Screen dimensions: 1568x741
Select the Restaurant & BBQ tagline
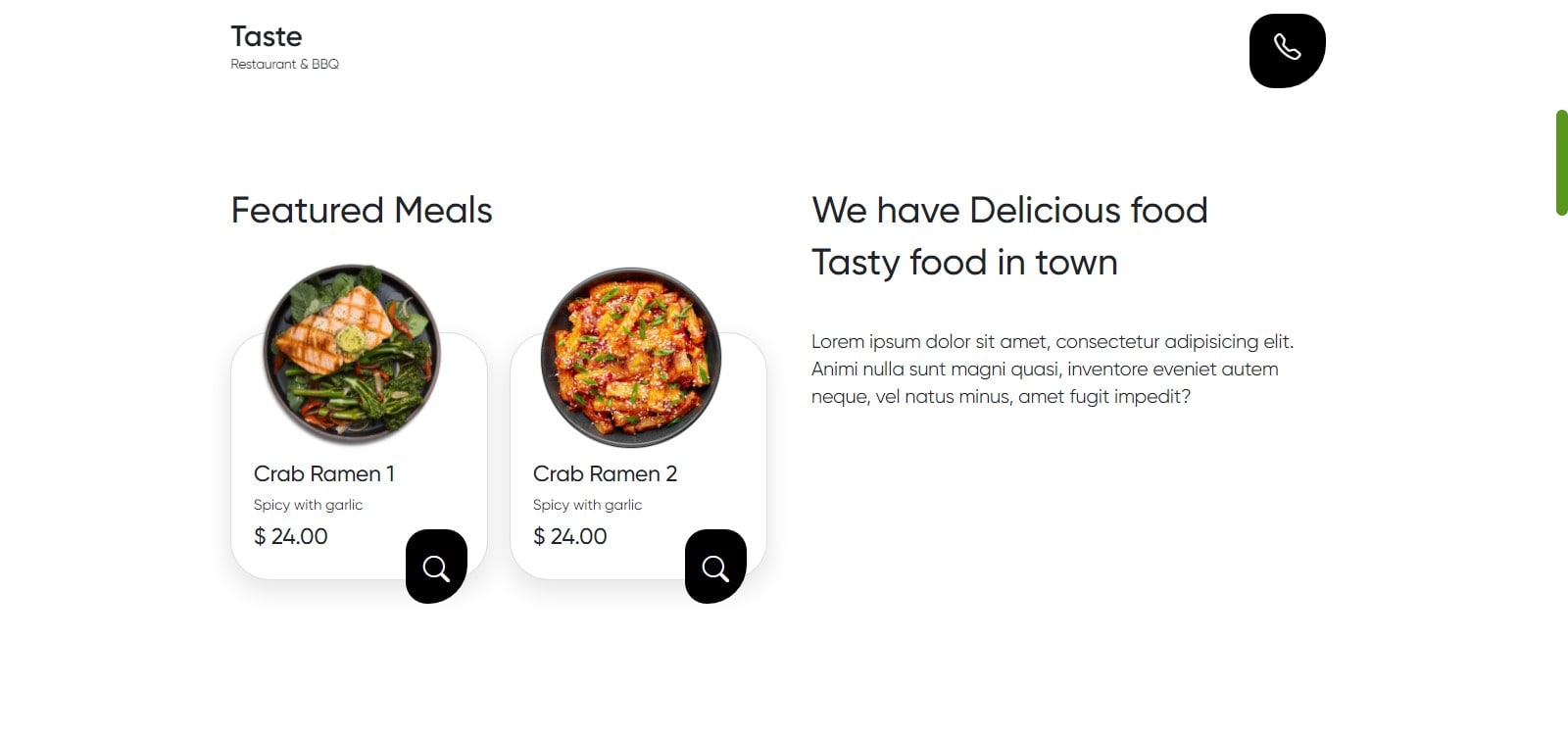click(285, 65)
